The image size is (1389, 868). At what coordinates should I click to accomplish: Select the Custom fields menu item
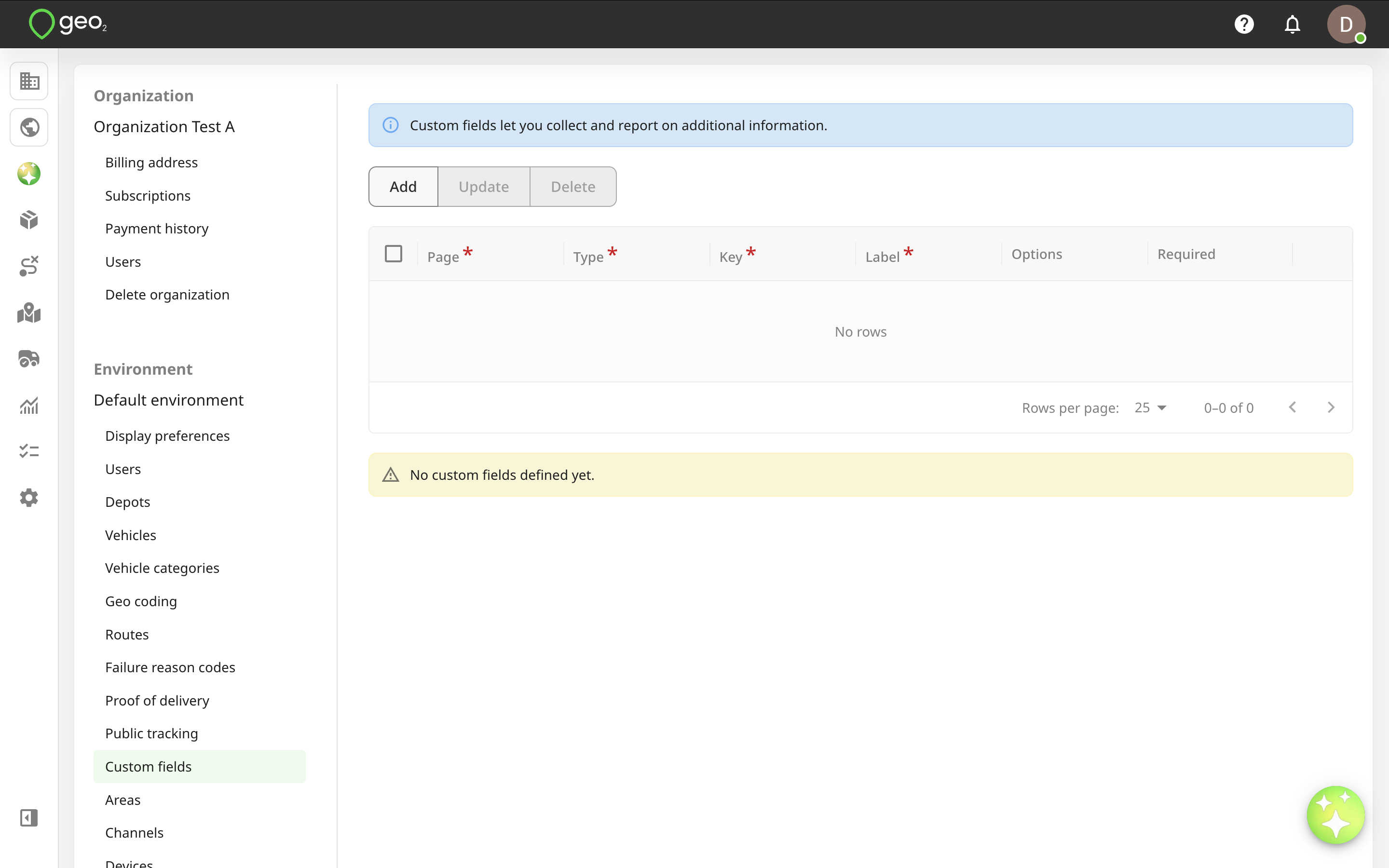point(199,766)
